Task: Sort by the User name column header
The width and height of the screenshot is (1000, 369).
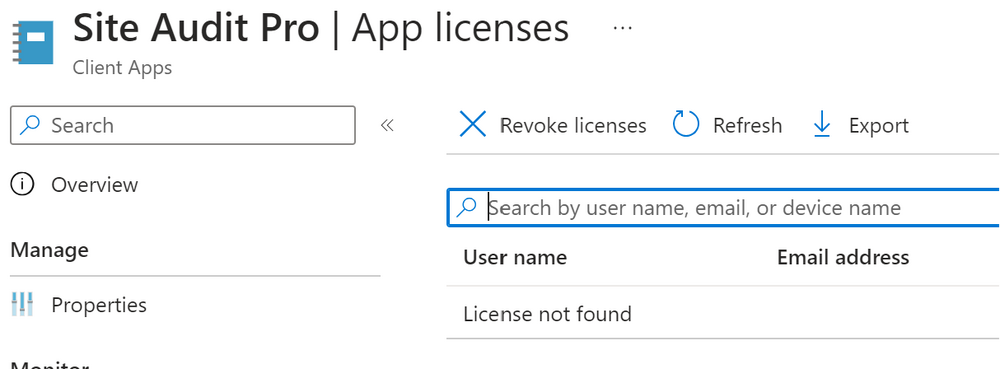Action: tap(515, 257)
